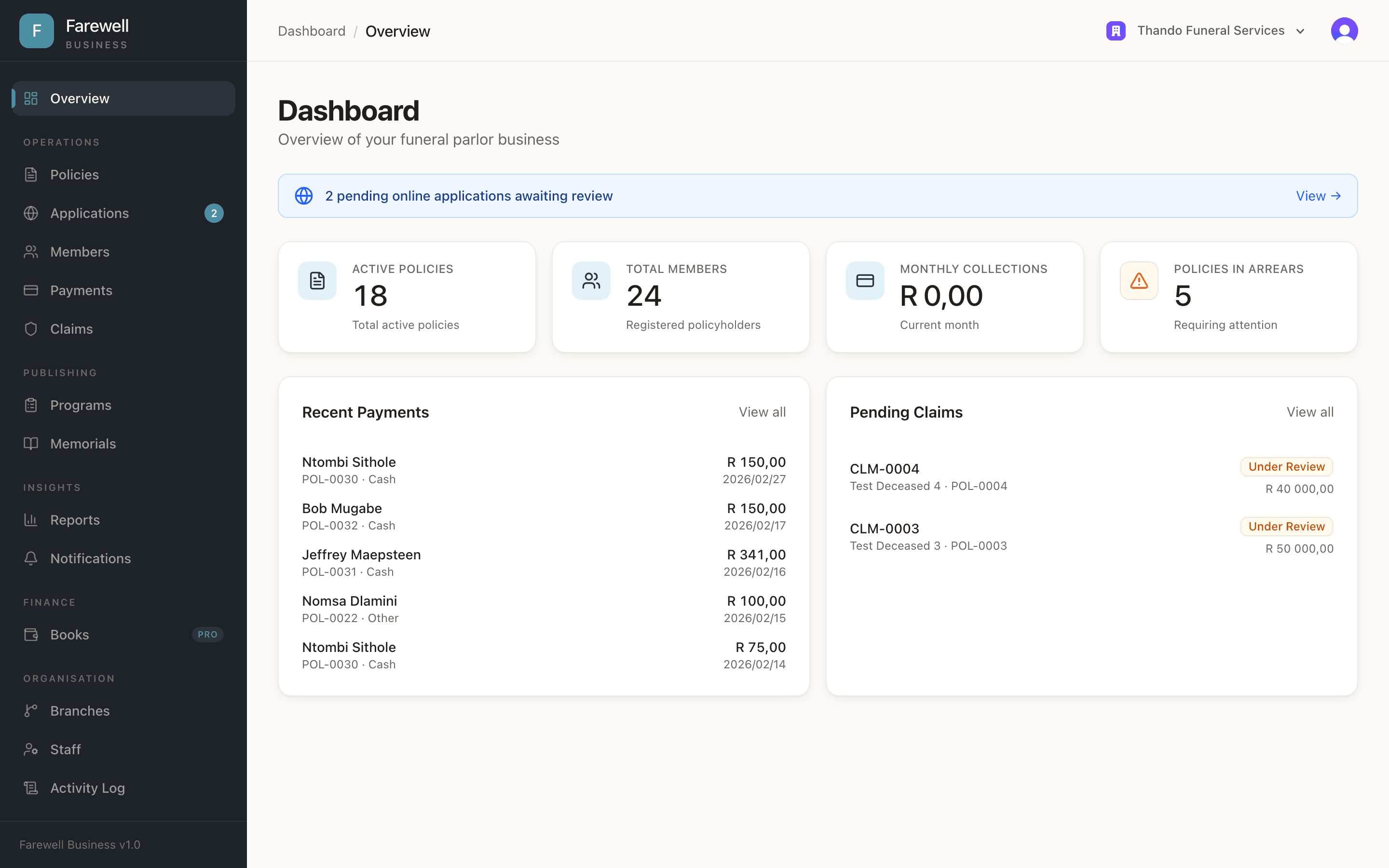Viewport: 1389px width, 868px height.
Task: Click the Branches git-branch icon
Action: (x=31, y=711)
